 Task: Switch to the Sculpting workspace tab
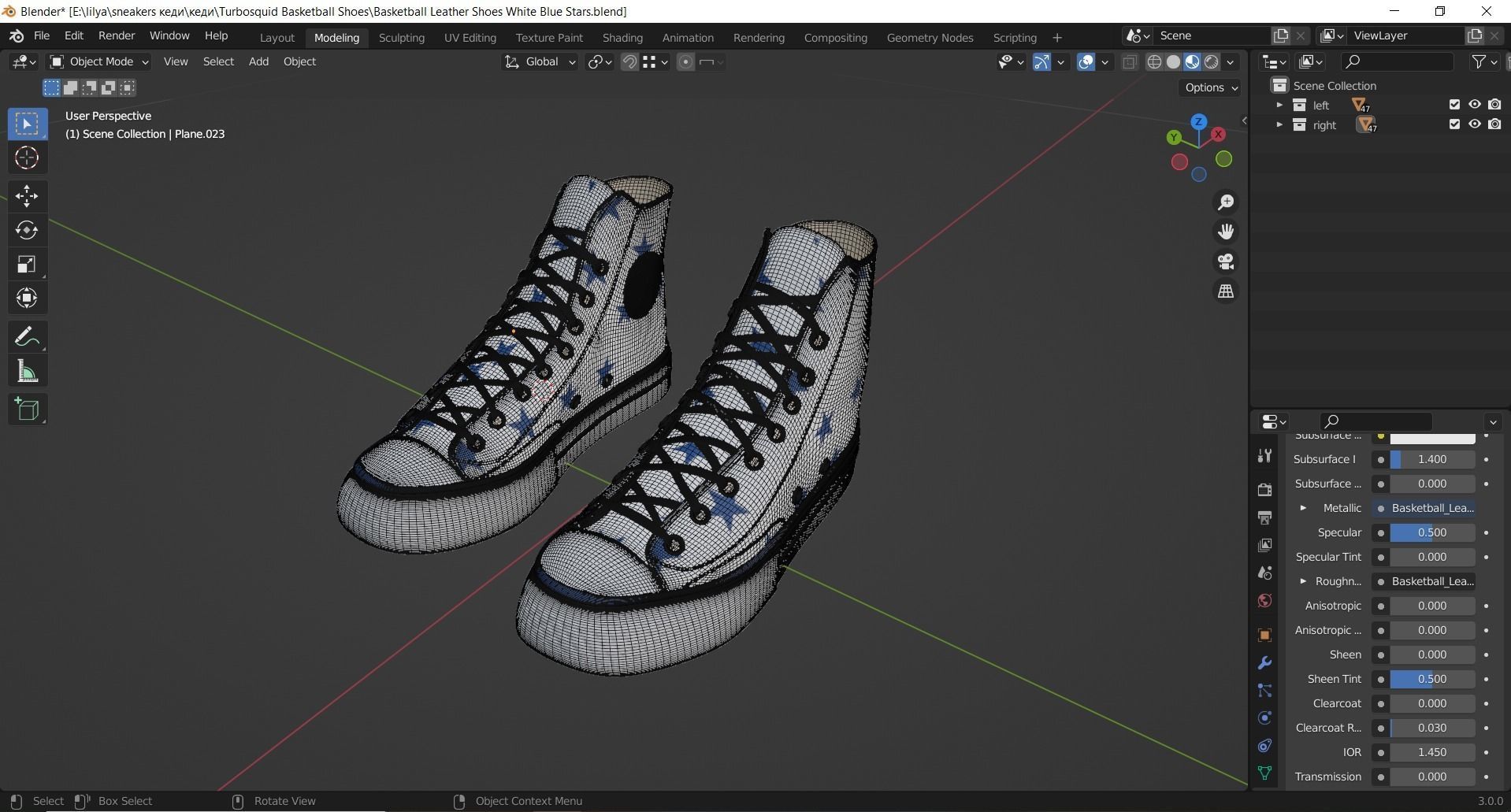coord(401,38)
